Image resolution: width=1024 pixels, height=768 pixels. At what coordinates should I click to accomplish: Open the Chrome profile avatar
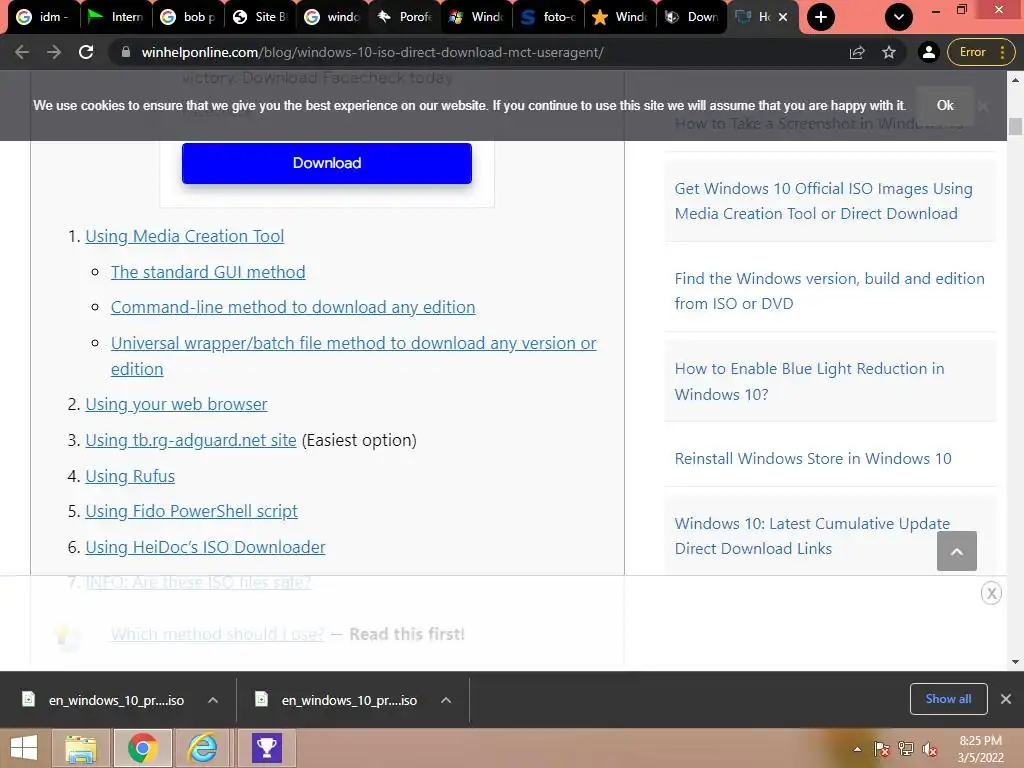[x=928, y=52]
